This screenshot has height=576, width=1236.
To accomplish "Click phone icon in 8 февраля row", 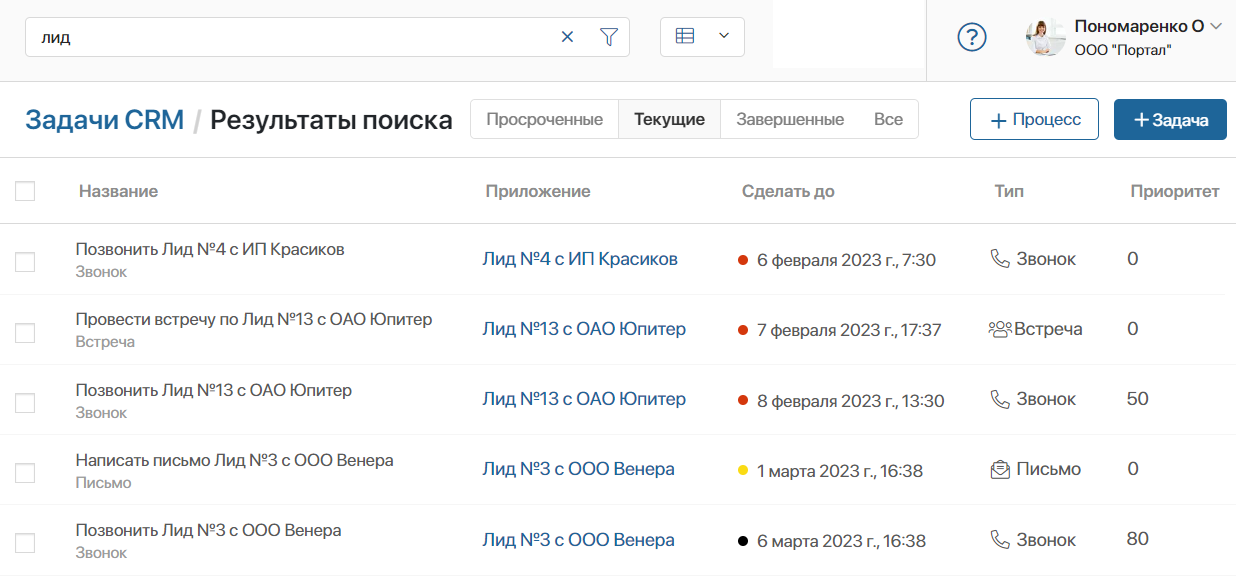I will [x=1000, y=399].
